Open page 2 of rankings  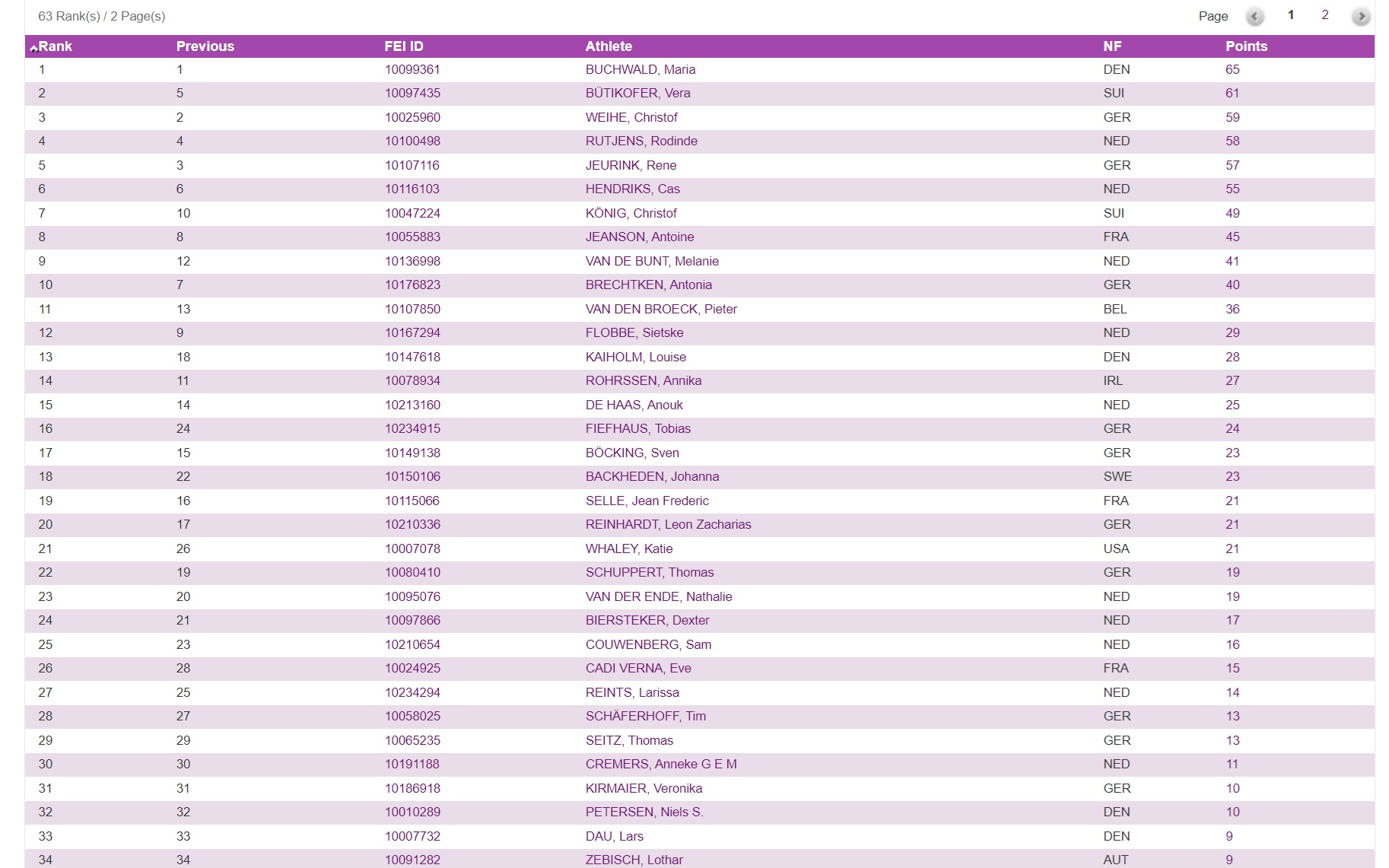click(1325, 15)
